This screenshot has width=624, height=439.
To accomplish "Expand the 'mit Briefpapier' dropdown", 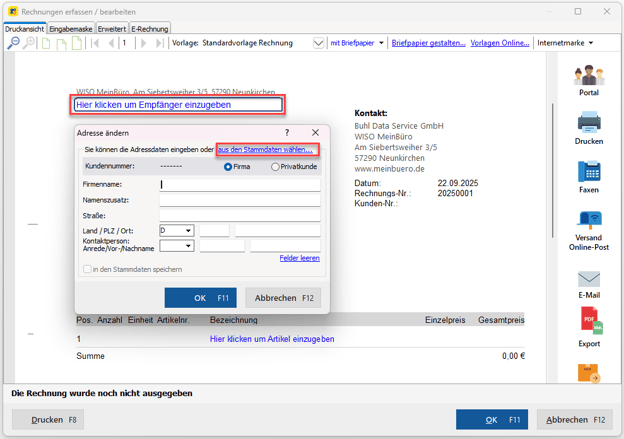I will click(381, 43).
